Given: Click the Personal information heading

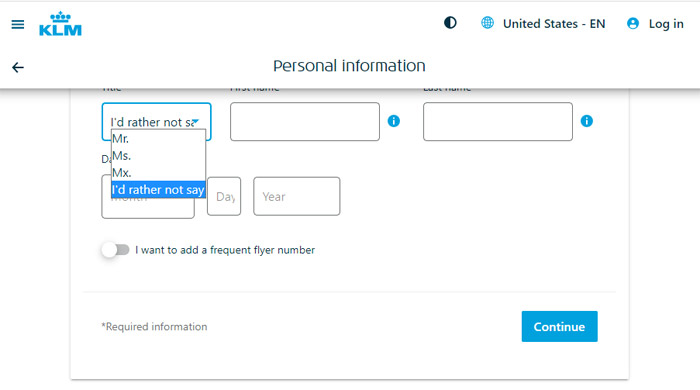Looking at the screenshot, I should click(349, 66).
